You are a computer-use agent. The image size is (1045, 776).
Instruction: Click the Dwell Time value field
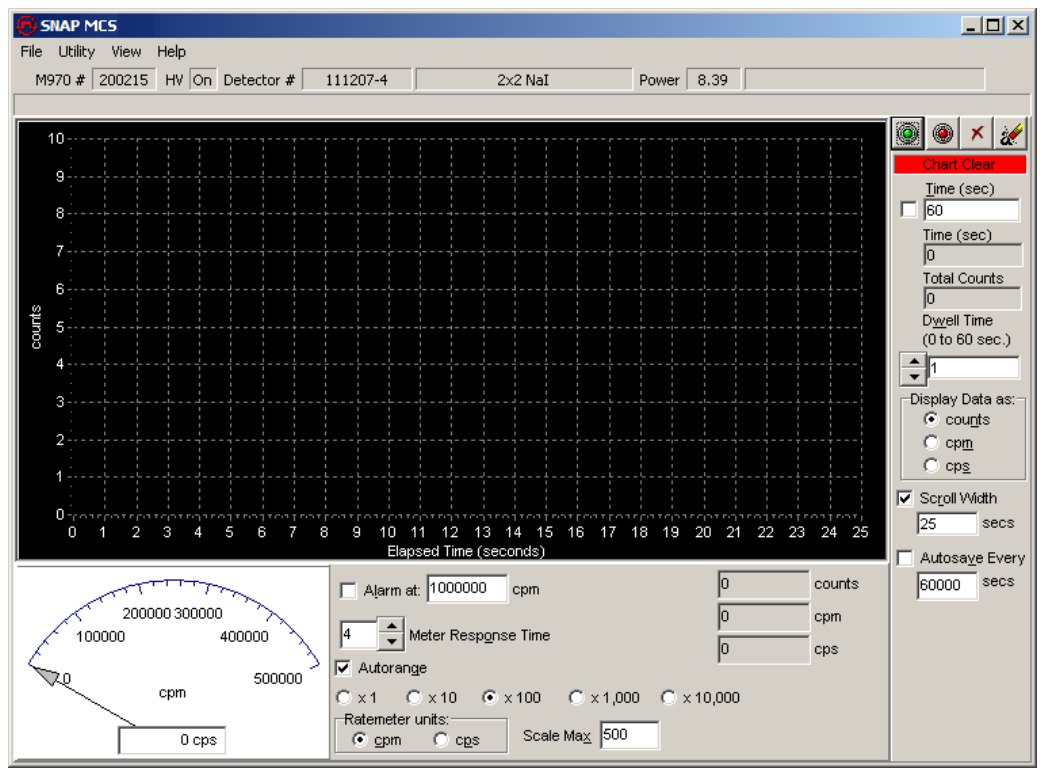[x=974, y=368]
